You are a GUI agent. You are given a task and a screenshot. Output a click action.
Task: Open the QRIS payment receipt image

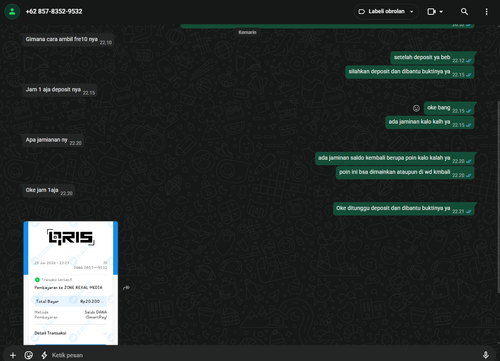point(71,283)
